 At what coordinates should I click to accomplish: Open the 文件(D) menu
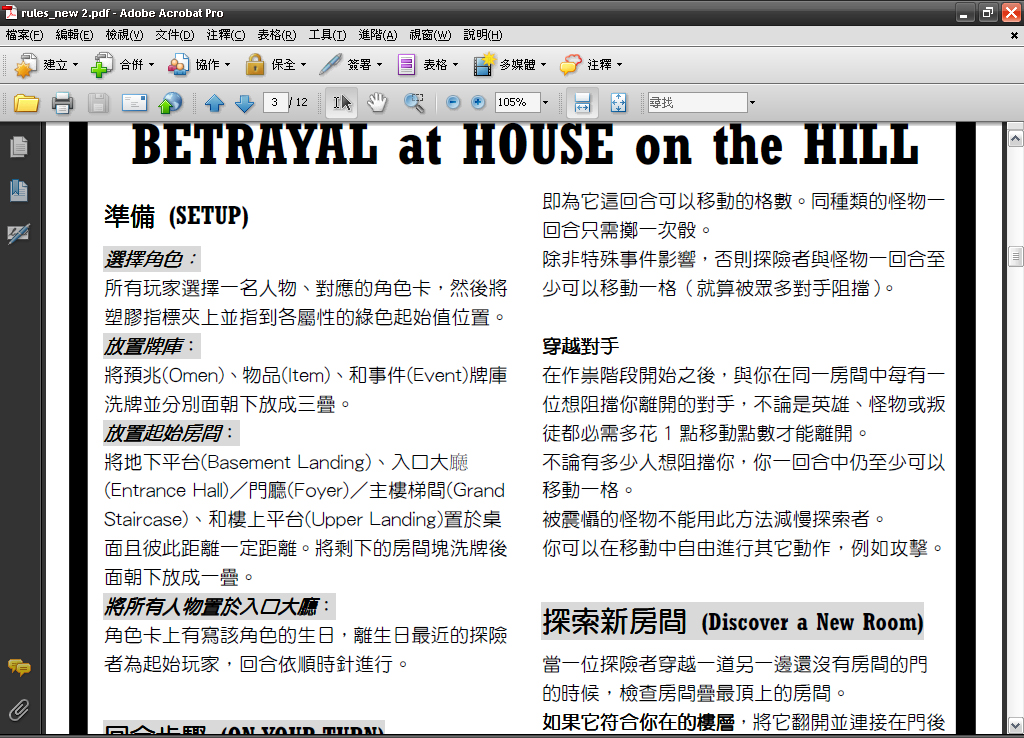[174, 35]
